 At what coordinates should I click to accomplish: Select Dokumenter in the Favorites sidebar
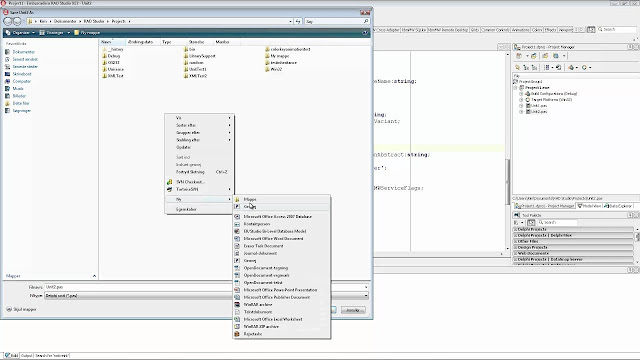[x=20, y=52]
